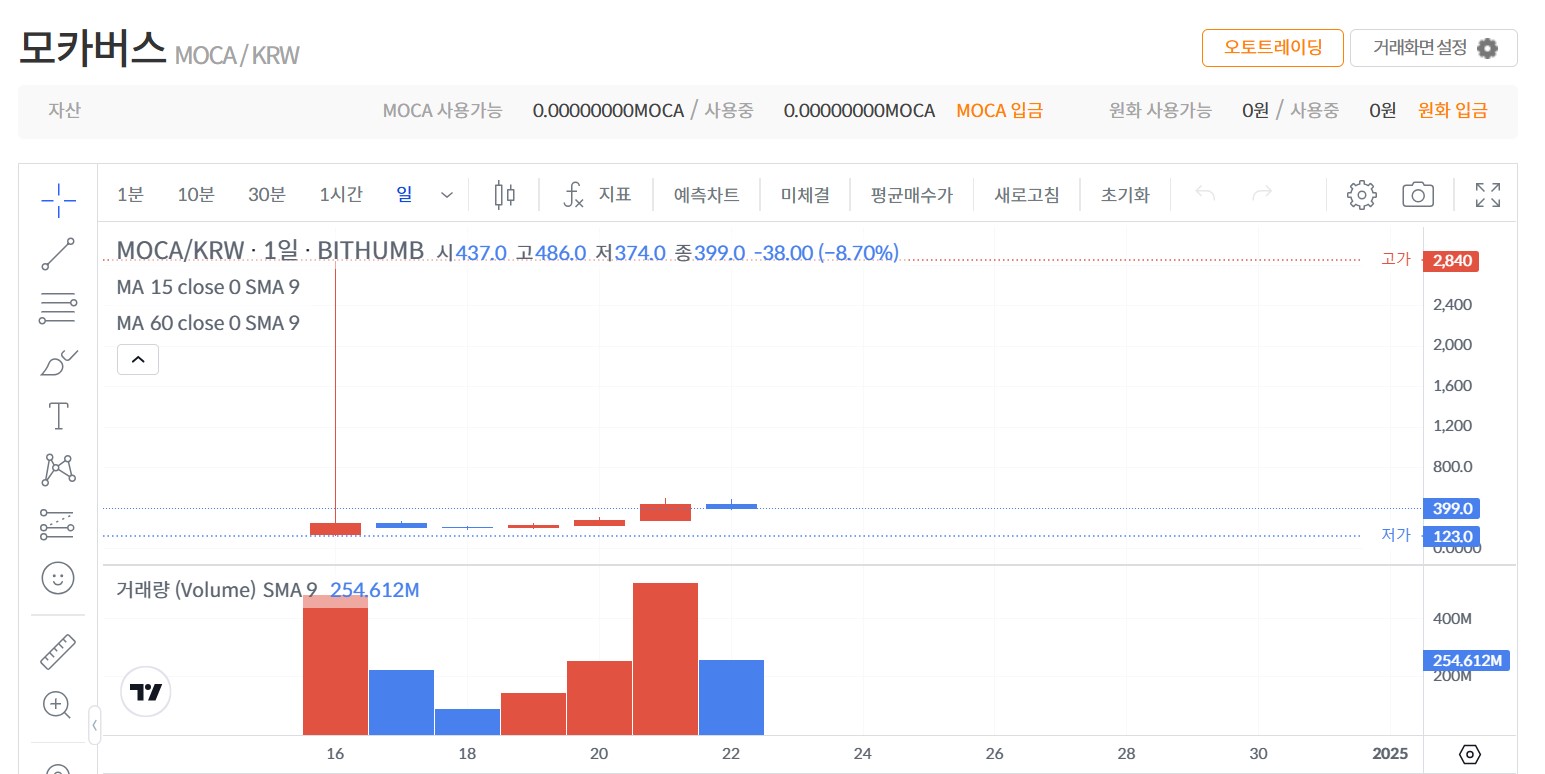
Task: Select the 30분 interval
Action: [267, 194]
